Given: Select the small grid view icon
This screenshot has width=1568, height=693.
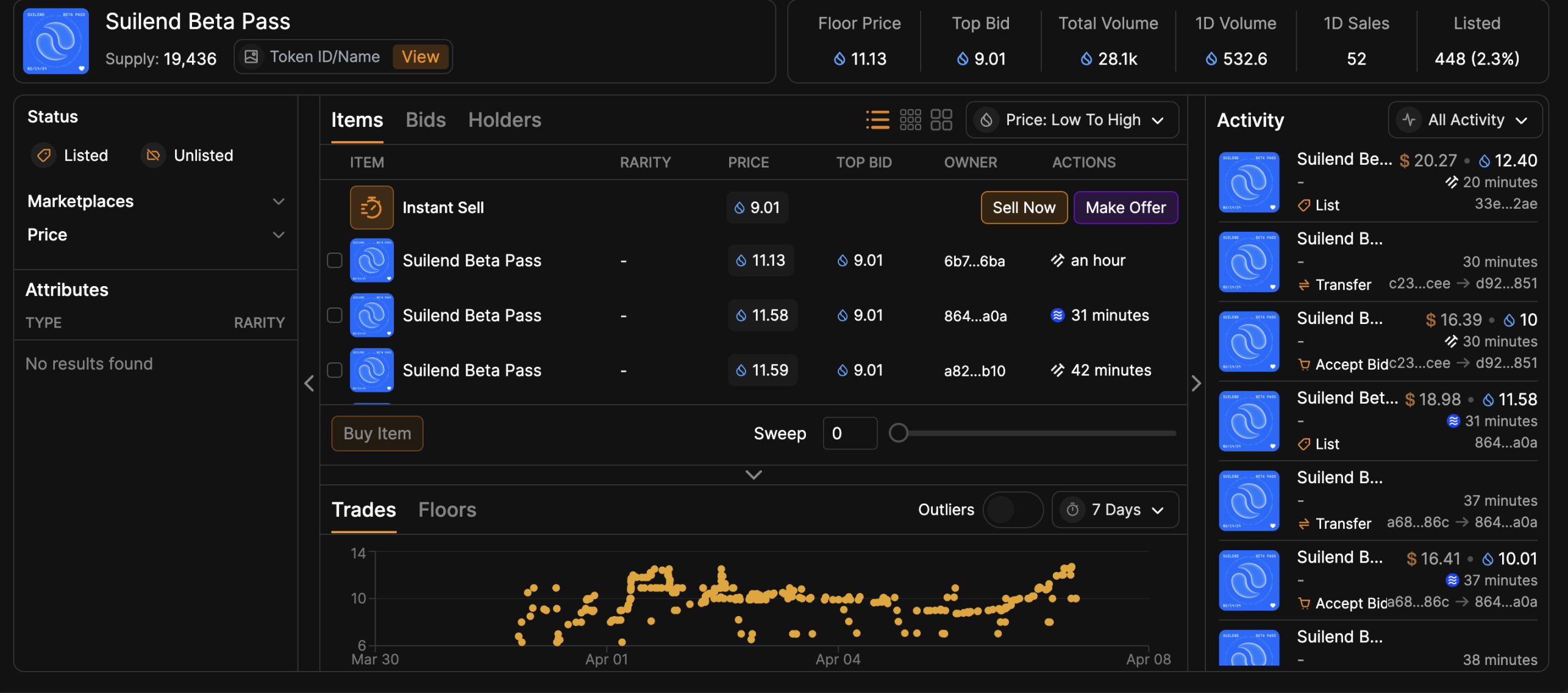Looking at the screenshot, I should pyautogui.click(x=910, y=120).
